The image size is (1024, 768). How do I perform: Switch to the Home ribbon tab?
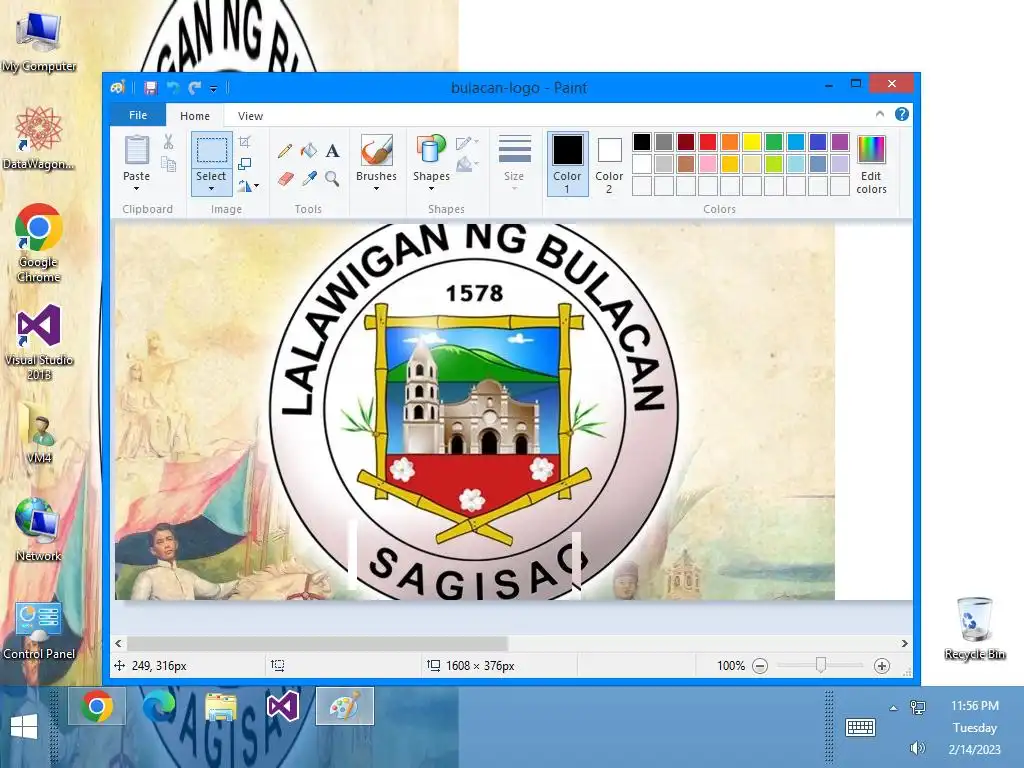pos(195,116)
